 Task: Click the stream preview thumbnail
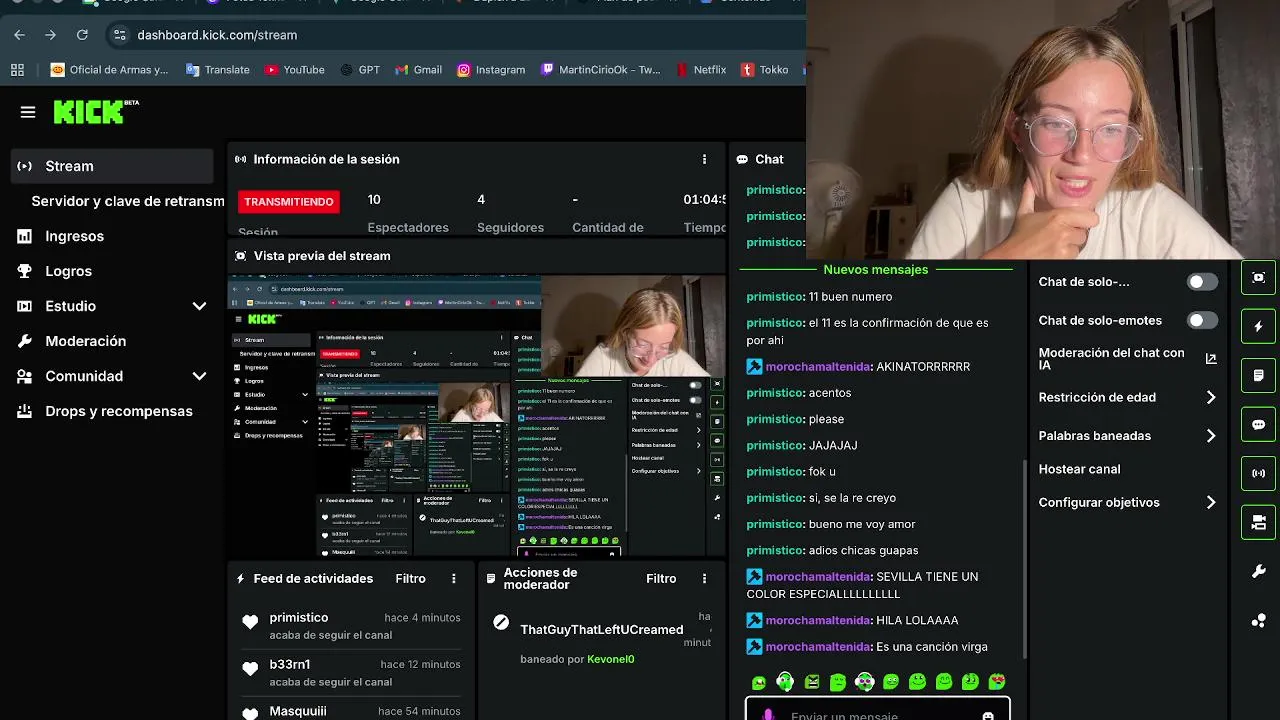click(477, 416)
